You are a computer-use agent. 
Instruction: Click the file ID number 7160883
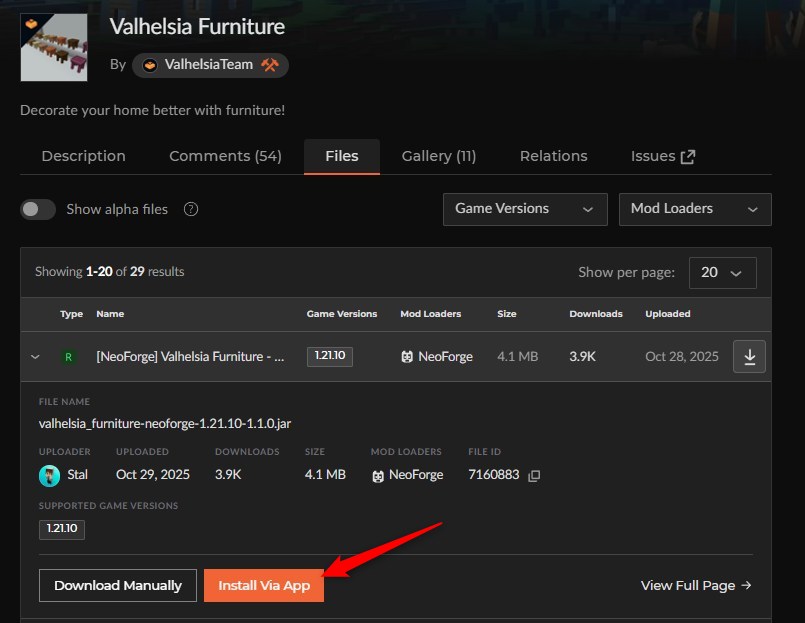point(494,475)
